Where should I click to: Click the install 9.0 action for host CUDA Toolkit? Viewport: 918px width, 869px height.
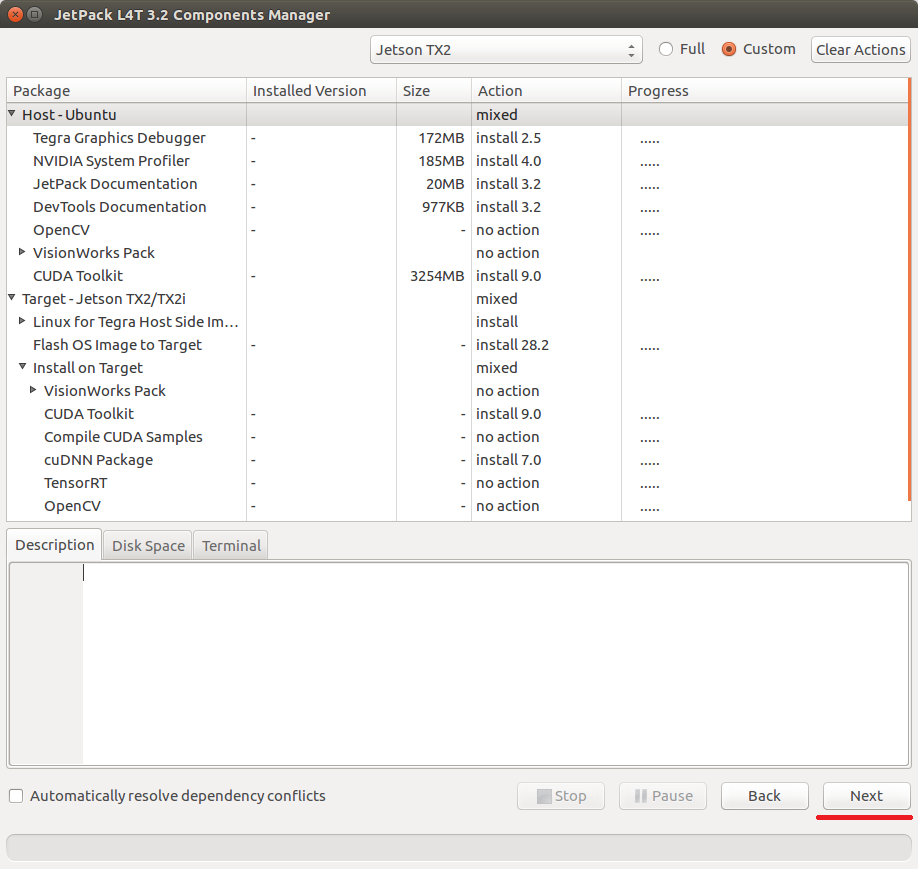[x=508, y=276]
